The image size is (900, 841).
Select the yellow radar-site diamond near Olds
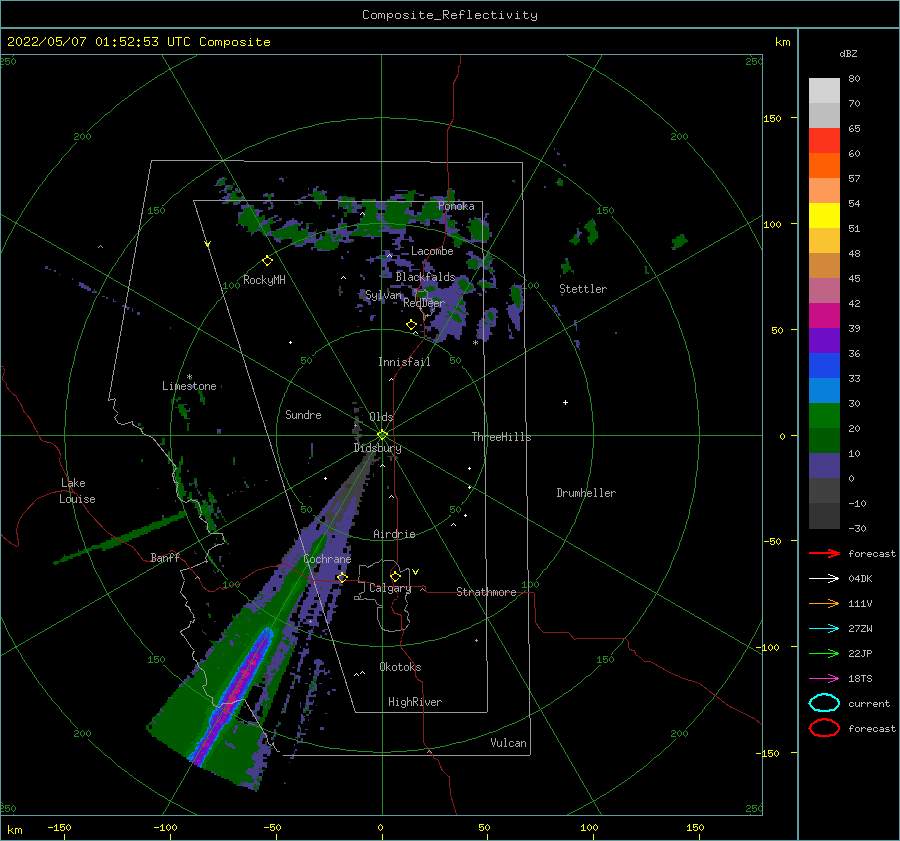point(382,435)
